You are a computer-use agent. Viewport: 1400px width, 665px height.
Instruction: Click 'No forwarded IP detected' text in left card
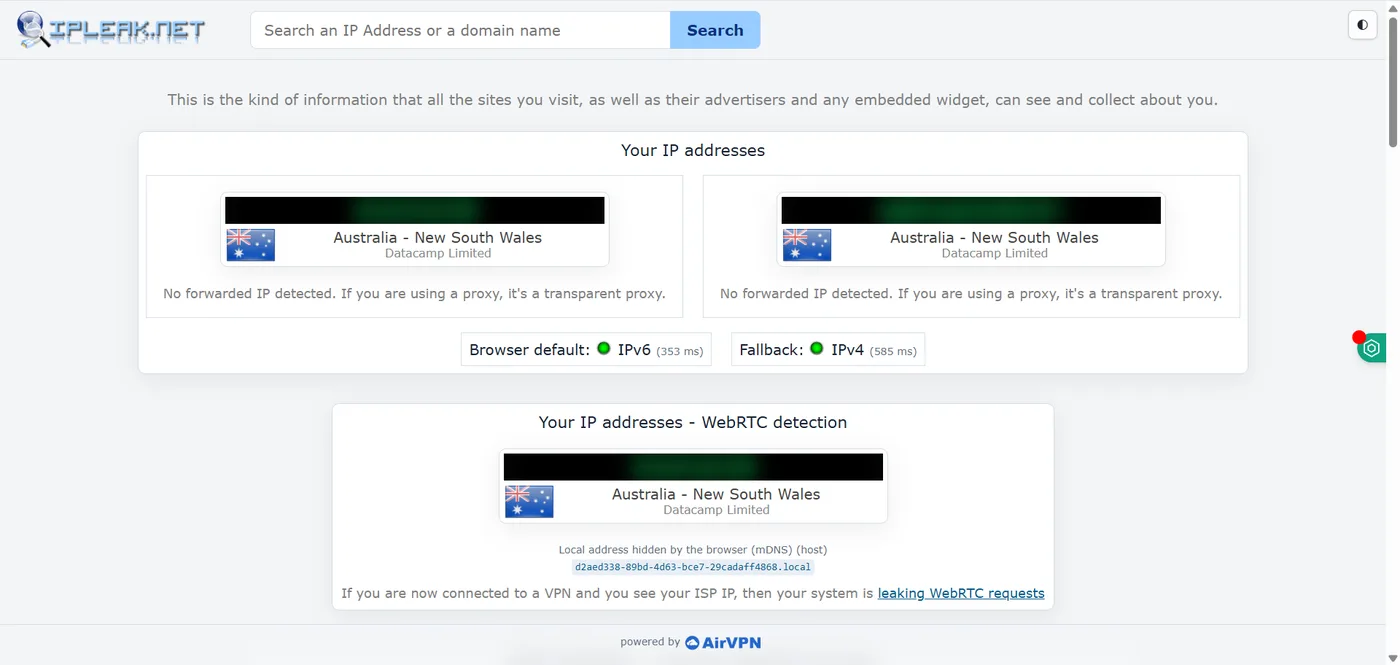[415, 294]
